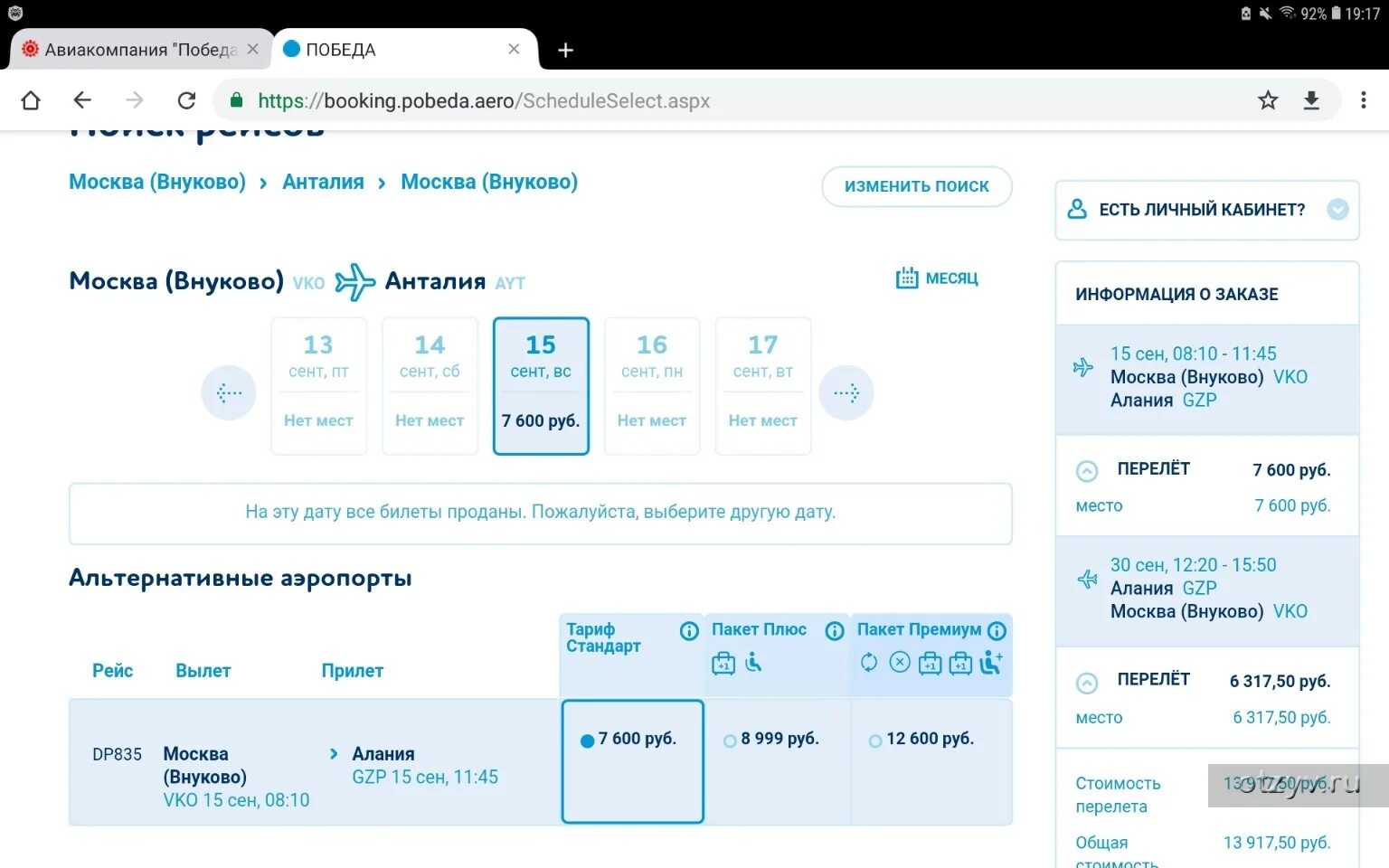The height and width of the screenshot is (868, 1389).
Task: Click return flight plane icon in order info
Action: (1087, 579)
